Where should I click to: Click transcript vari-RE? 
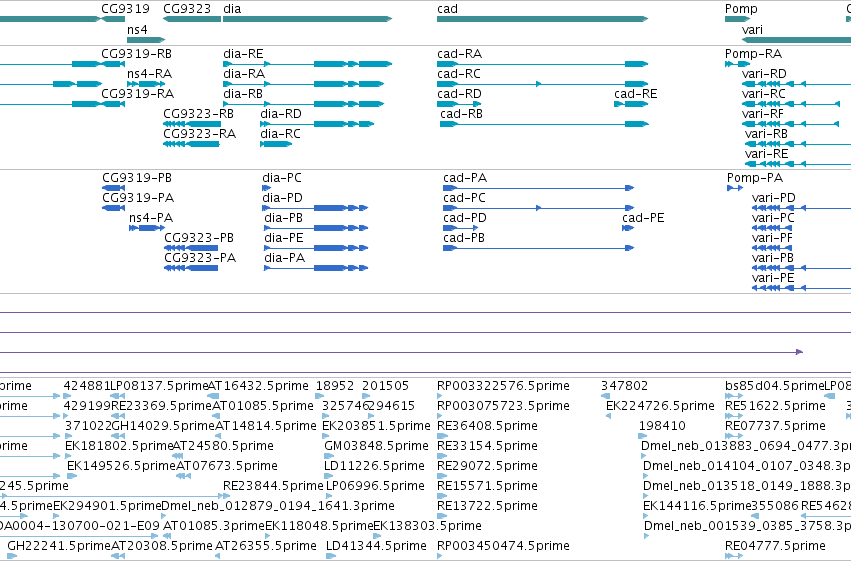pos(766,154)
